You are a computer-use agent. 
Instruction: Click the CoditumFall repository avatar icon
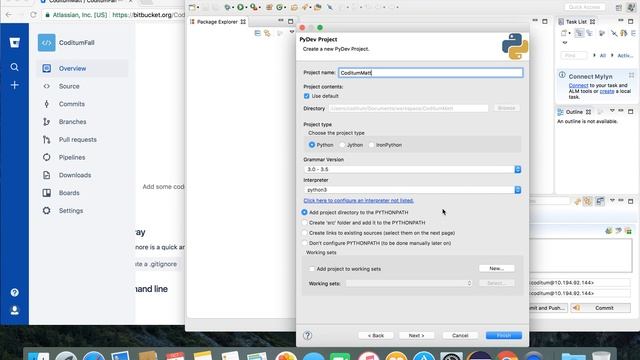point(47,42)
